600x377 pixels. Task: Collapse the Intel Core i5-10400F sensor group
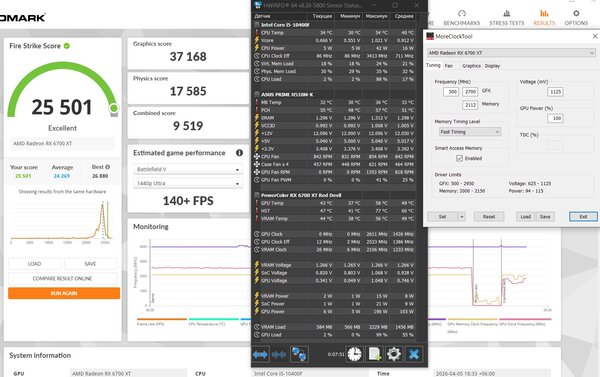[x=257, y=25]
